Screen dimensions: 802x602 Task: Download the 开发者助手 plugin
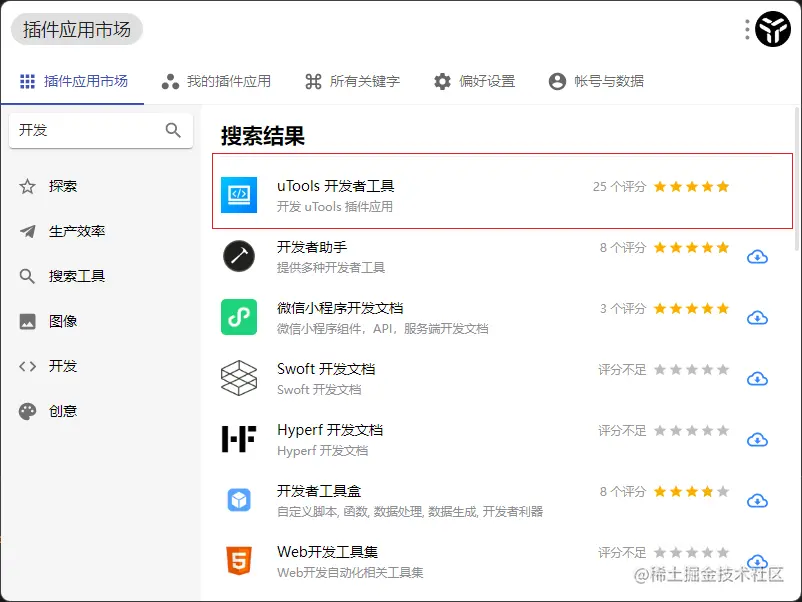[758, 257]
